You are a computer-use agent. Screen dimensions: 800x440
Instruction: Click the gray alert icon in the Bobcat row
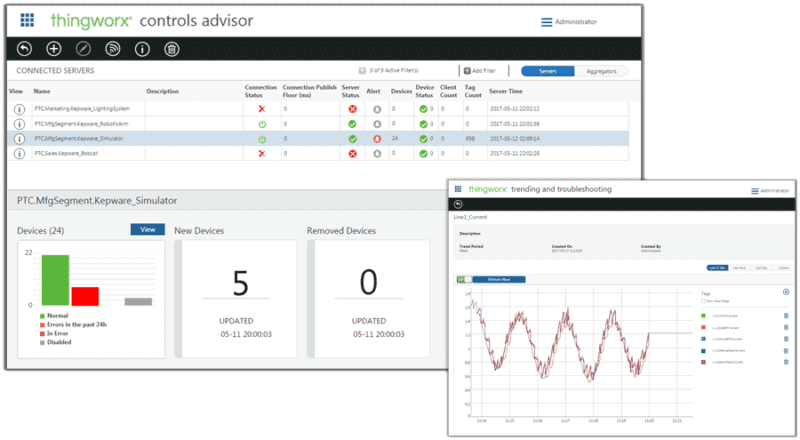[x=377, y=154]
